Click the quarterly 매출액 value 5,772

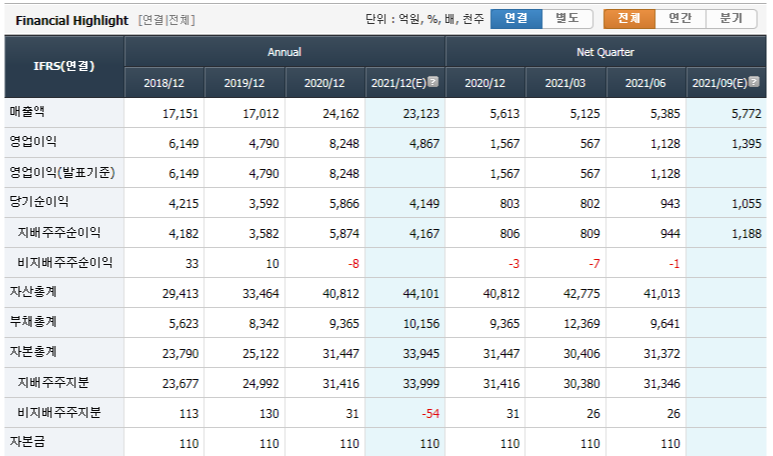tap(746, 114)
